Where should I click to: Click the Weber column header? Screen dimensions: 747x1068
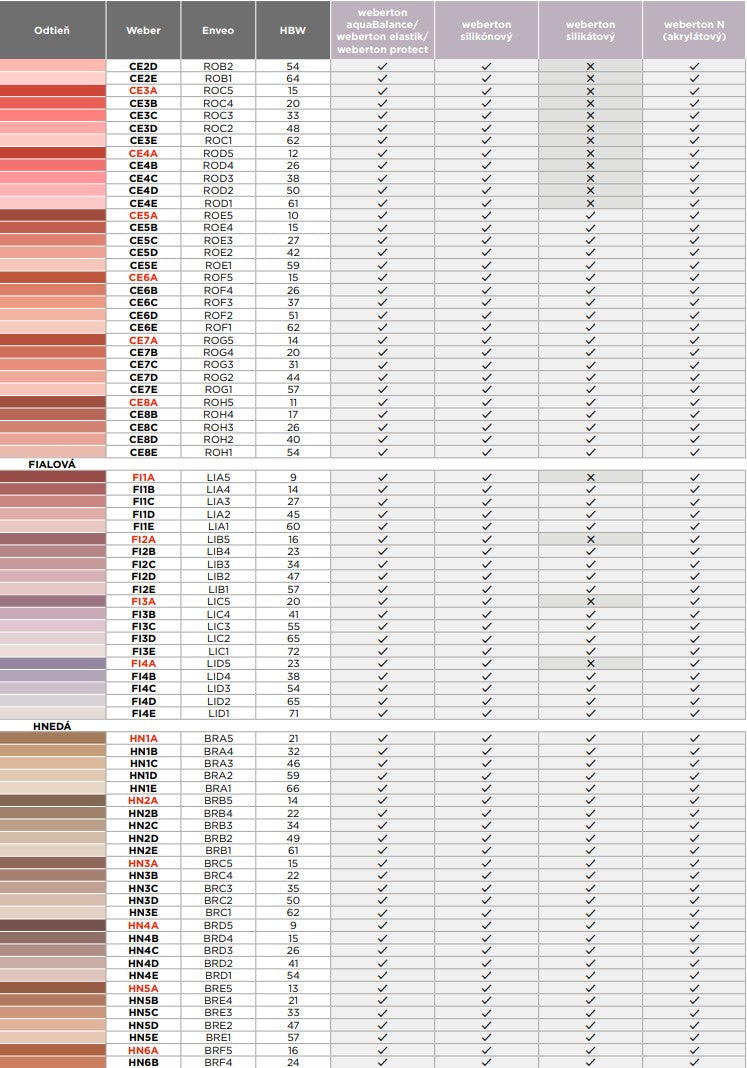144,30
